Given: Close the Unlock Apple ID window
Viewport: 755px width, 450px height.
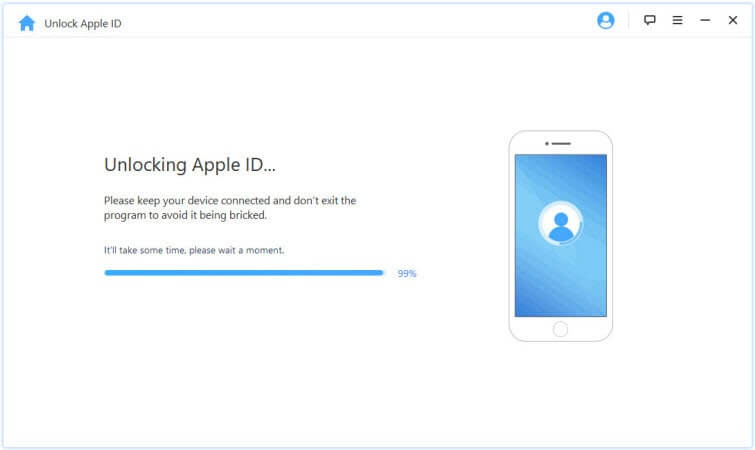Looking at the screenshot, I should click(732, 20).
